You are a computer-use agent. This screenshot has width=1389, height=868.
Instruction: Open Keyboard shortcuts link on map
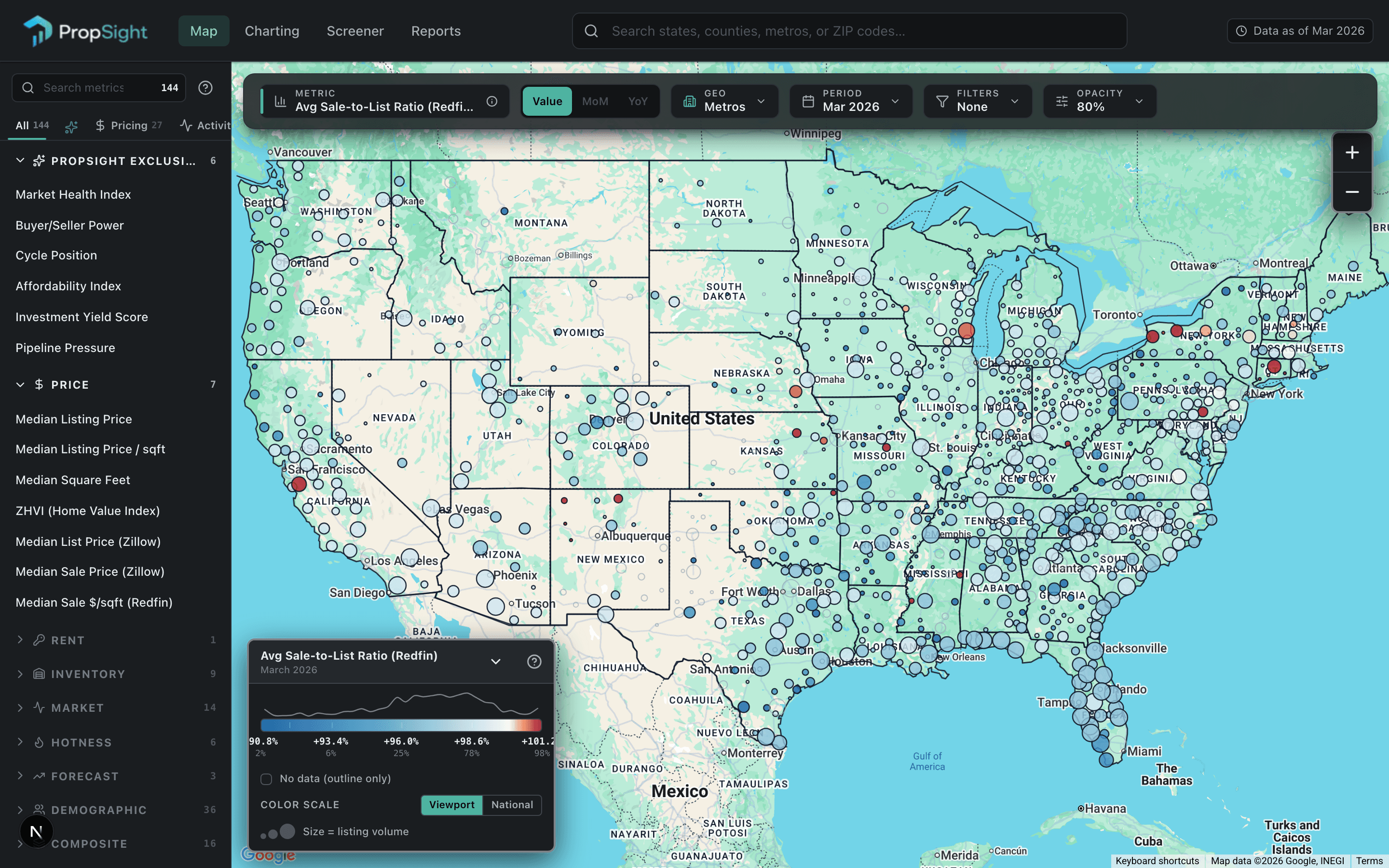pyautogui.click(x=1157, y=861)
